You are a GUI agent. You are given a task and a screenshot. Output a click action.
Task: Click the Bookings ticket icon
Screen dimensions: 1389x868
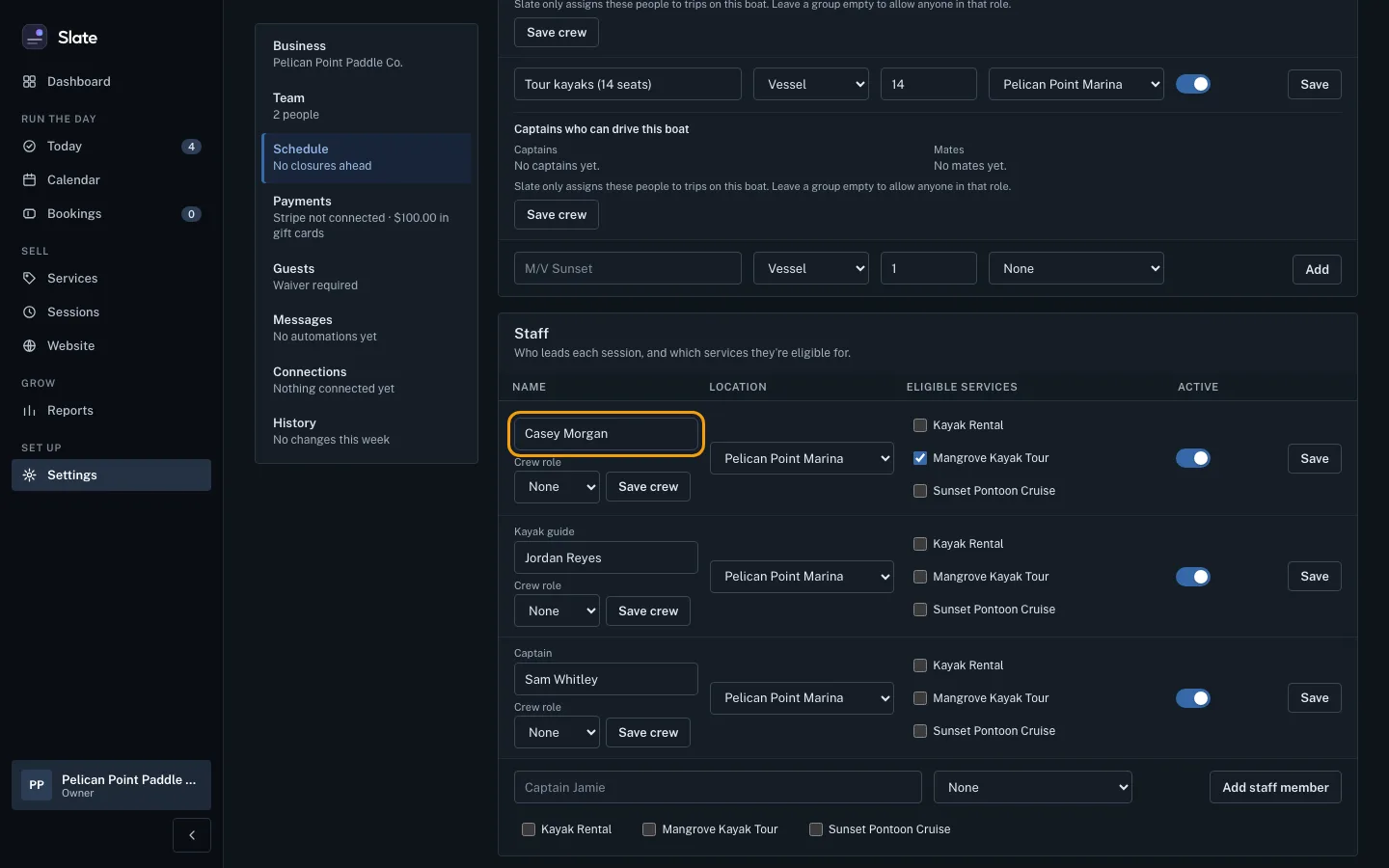coord(29,214)
